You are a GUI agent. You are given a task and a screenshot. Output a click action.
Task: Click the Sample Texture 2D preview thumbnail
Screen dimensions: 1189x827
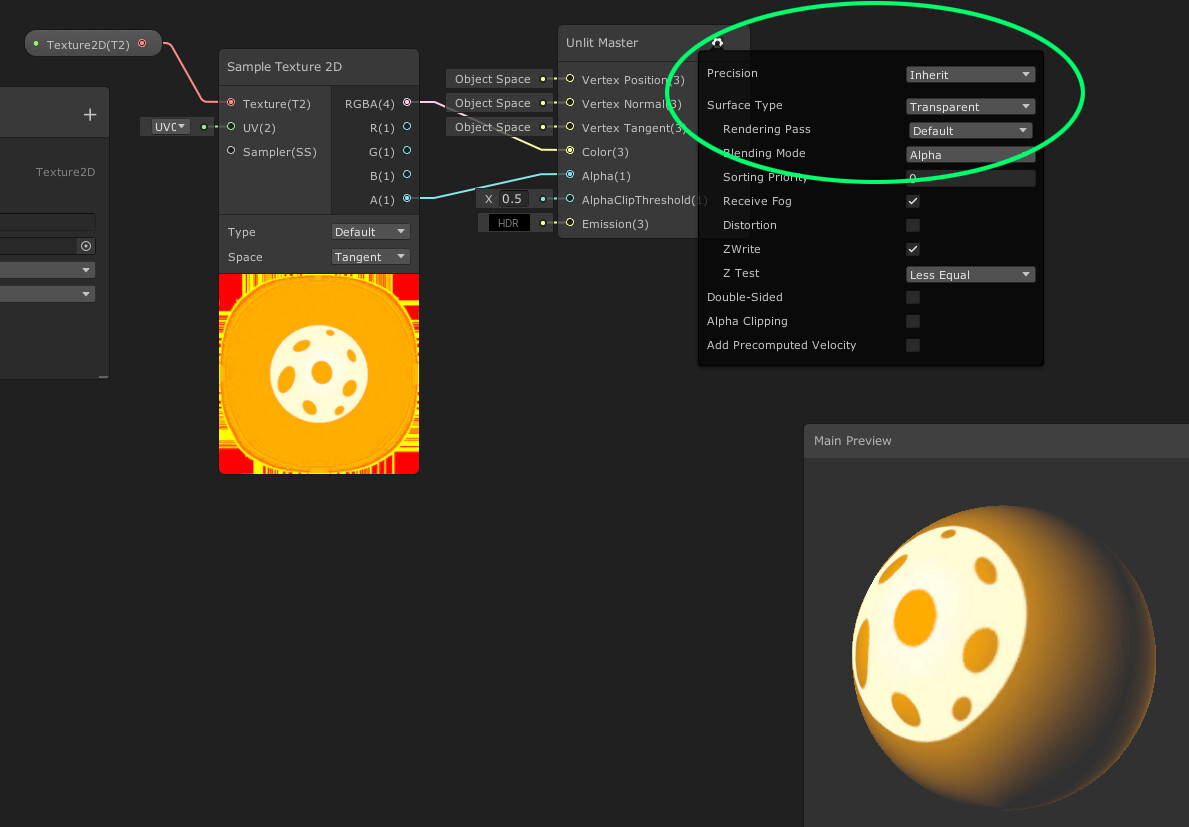(x=319, y=374)
